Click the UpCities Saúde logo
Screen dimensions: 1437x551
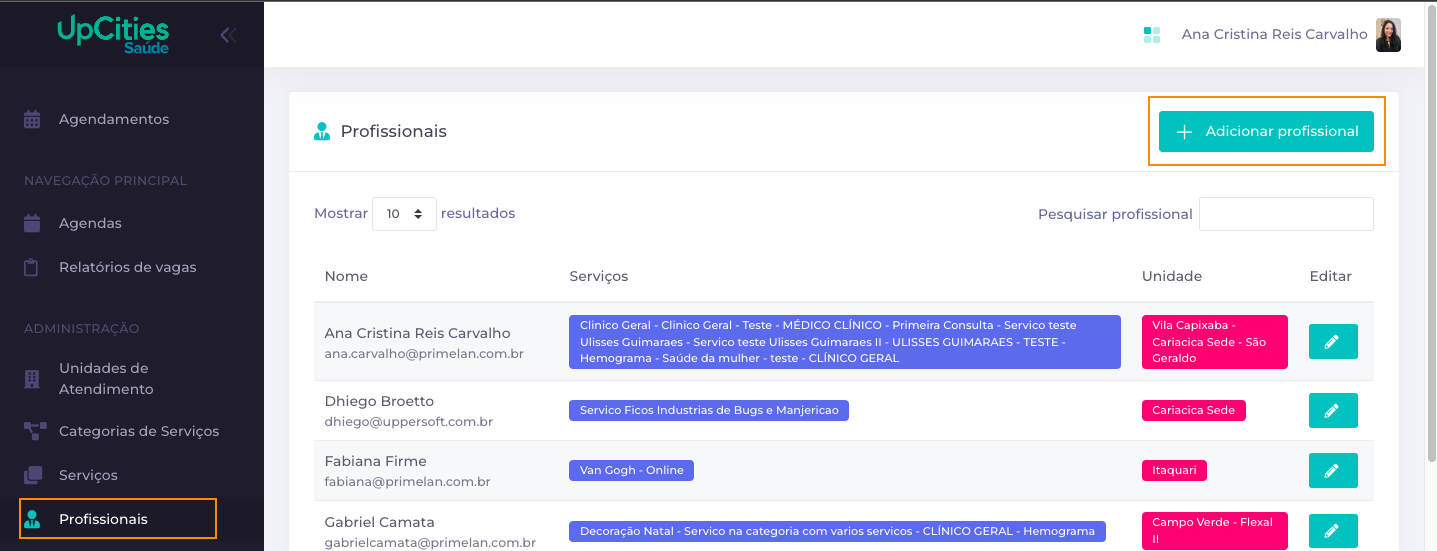click(x=114, y=35)
